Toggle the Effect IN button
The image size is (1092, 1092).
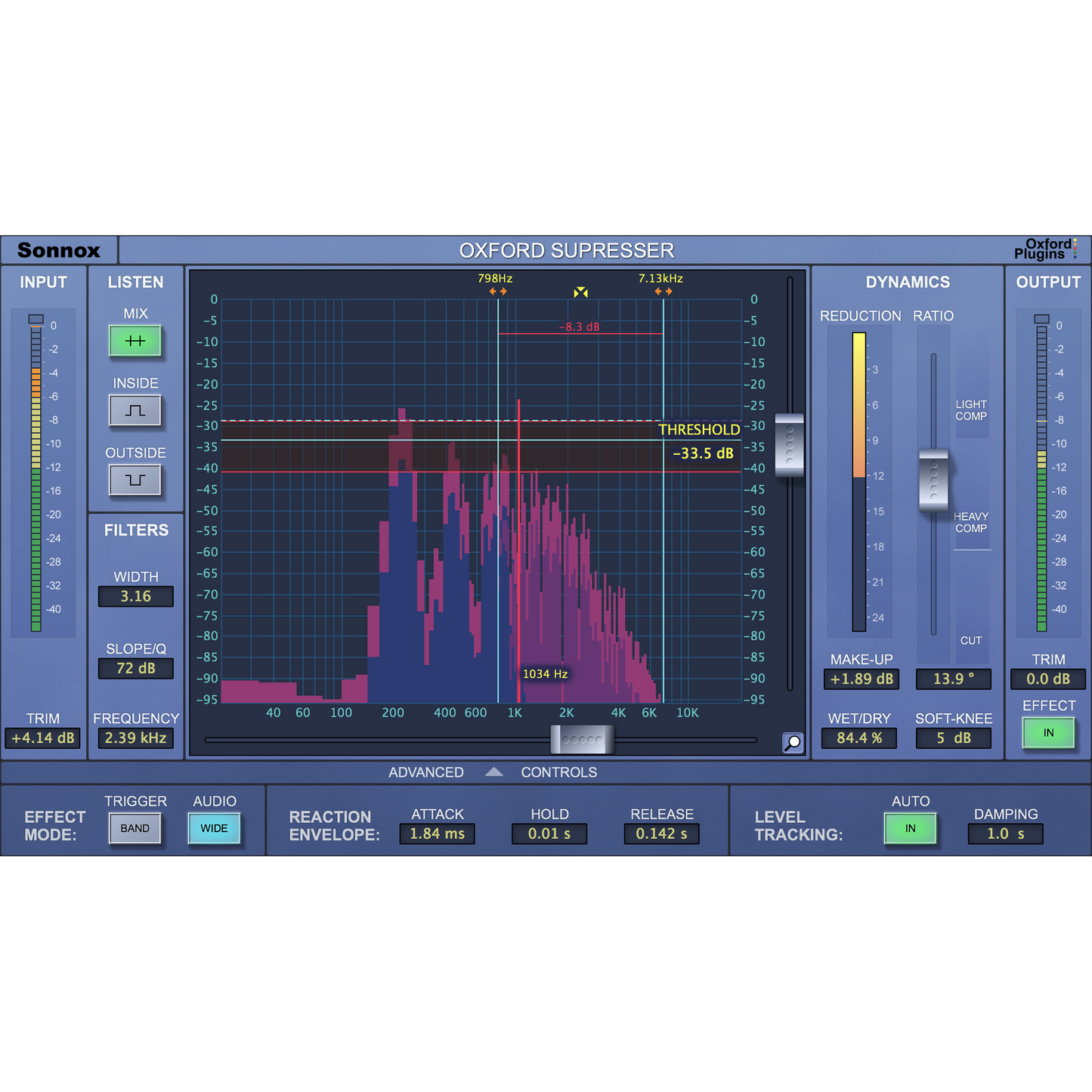pyautogui.click(x=1048, y=732)
